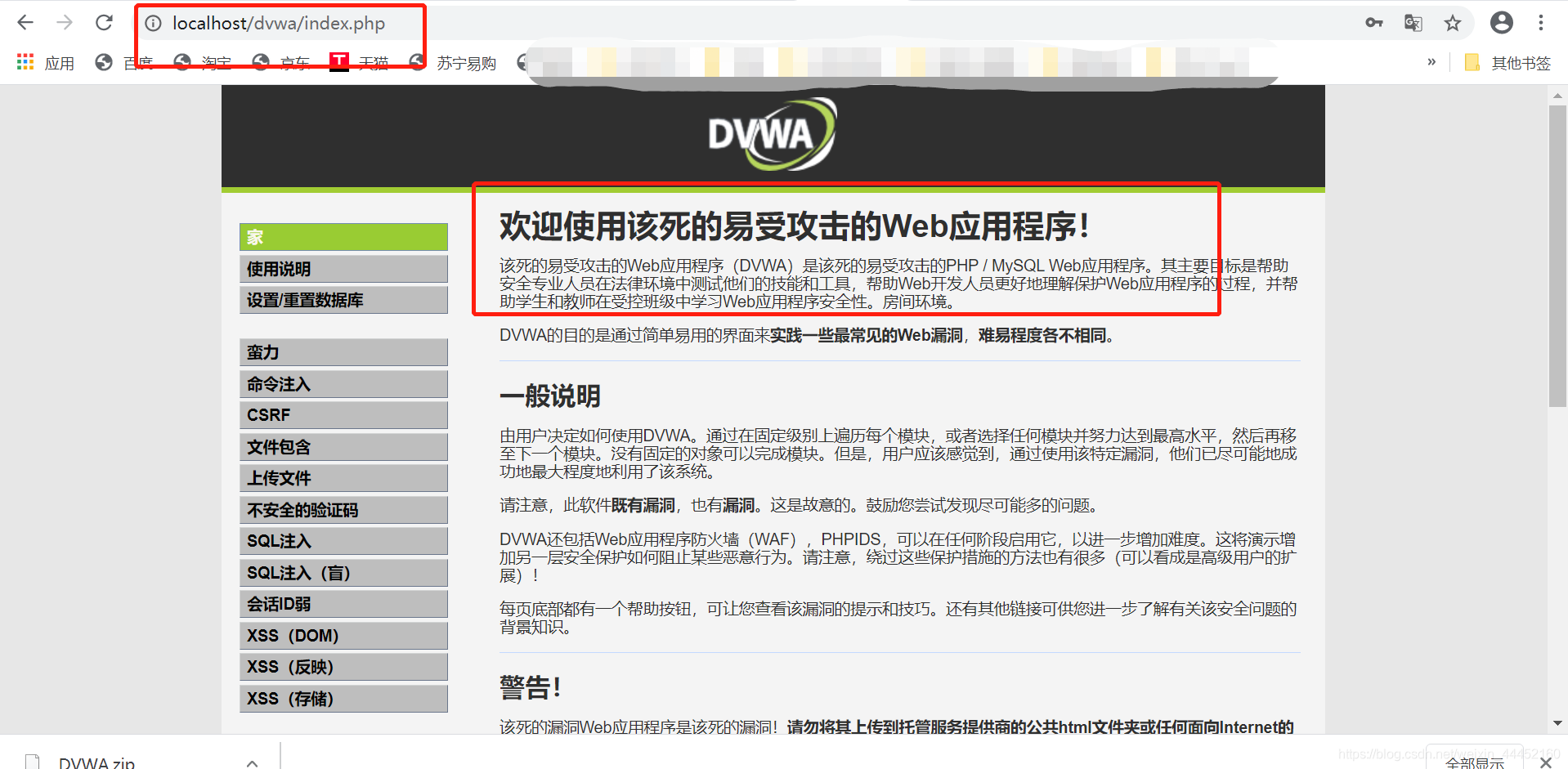
Task: Open the XSS（DOM）menu item
Action: tap(343, 636)
